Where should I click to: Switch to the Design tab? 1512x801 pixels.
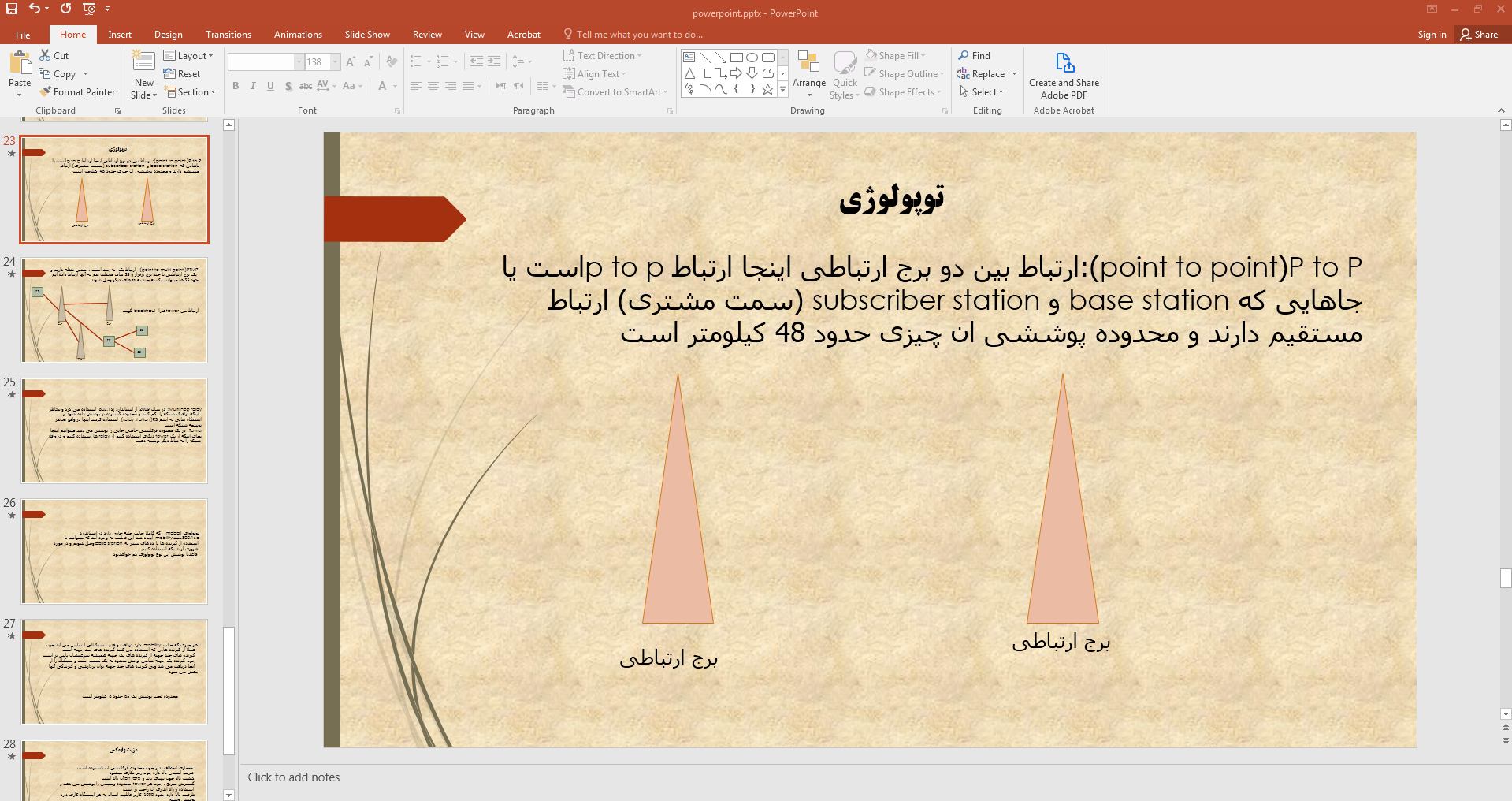(x=168, y=35)
